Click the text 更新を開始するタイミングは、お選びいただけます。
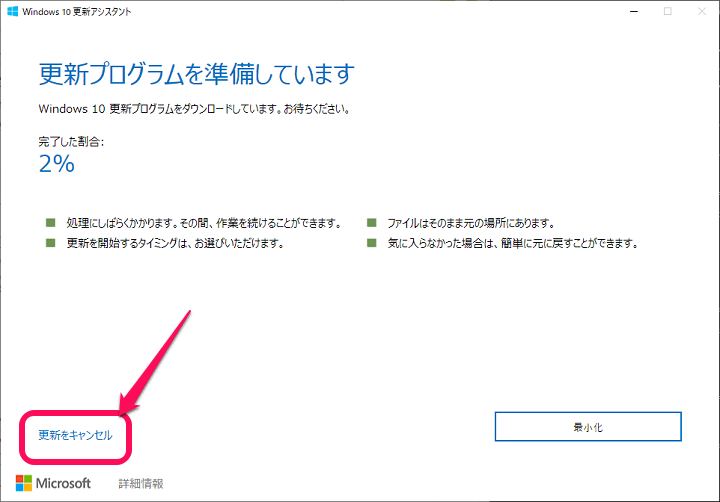Viewport: 720px width, 502px height. pos(175,243)
